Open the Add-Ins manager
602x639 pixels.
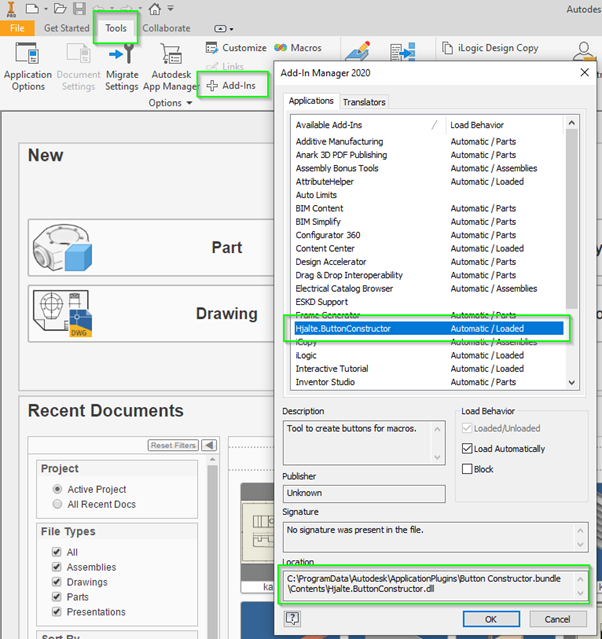[231, 87]
